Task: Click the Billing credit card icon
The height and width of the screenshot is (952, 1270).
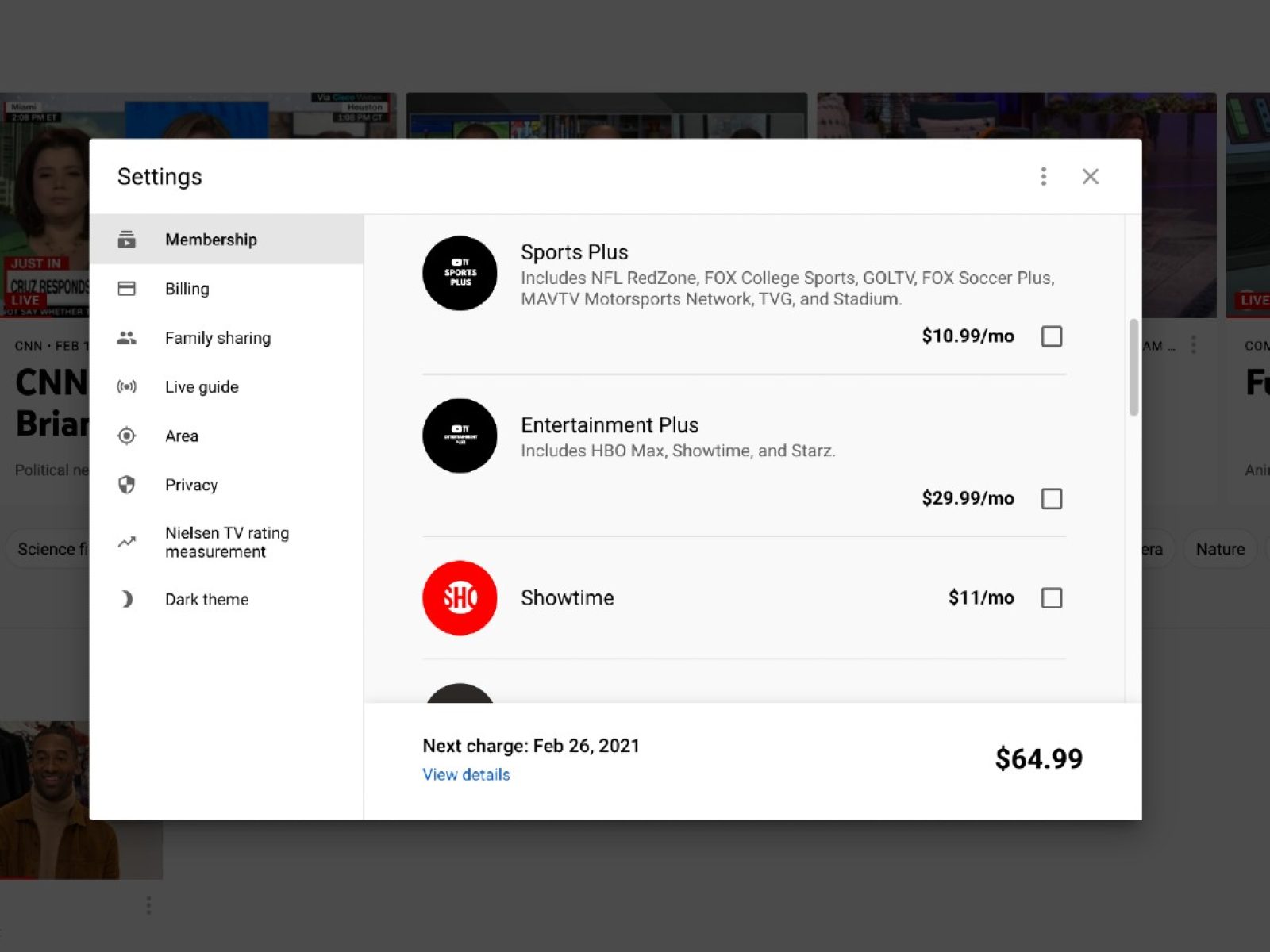Action: (x=126, y=289)
